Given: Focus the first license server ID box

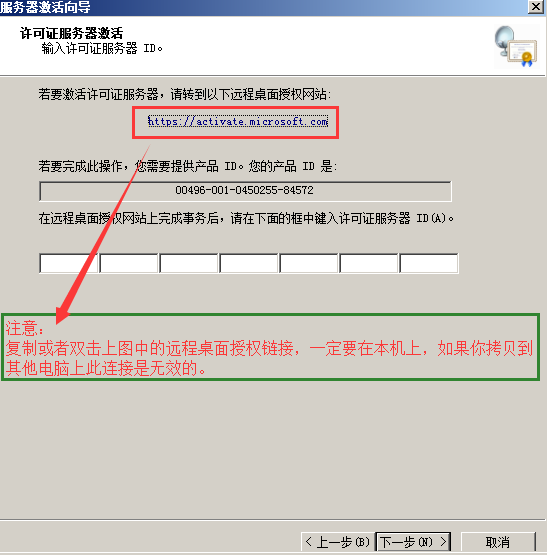Looking at the screenshot, I should 68,263.
